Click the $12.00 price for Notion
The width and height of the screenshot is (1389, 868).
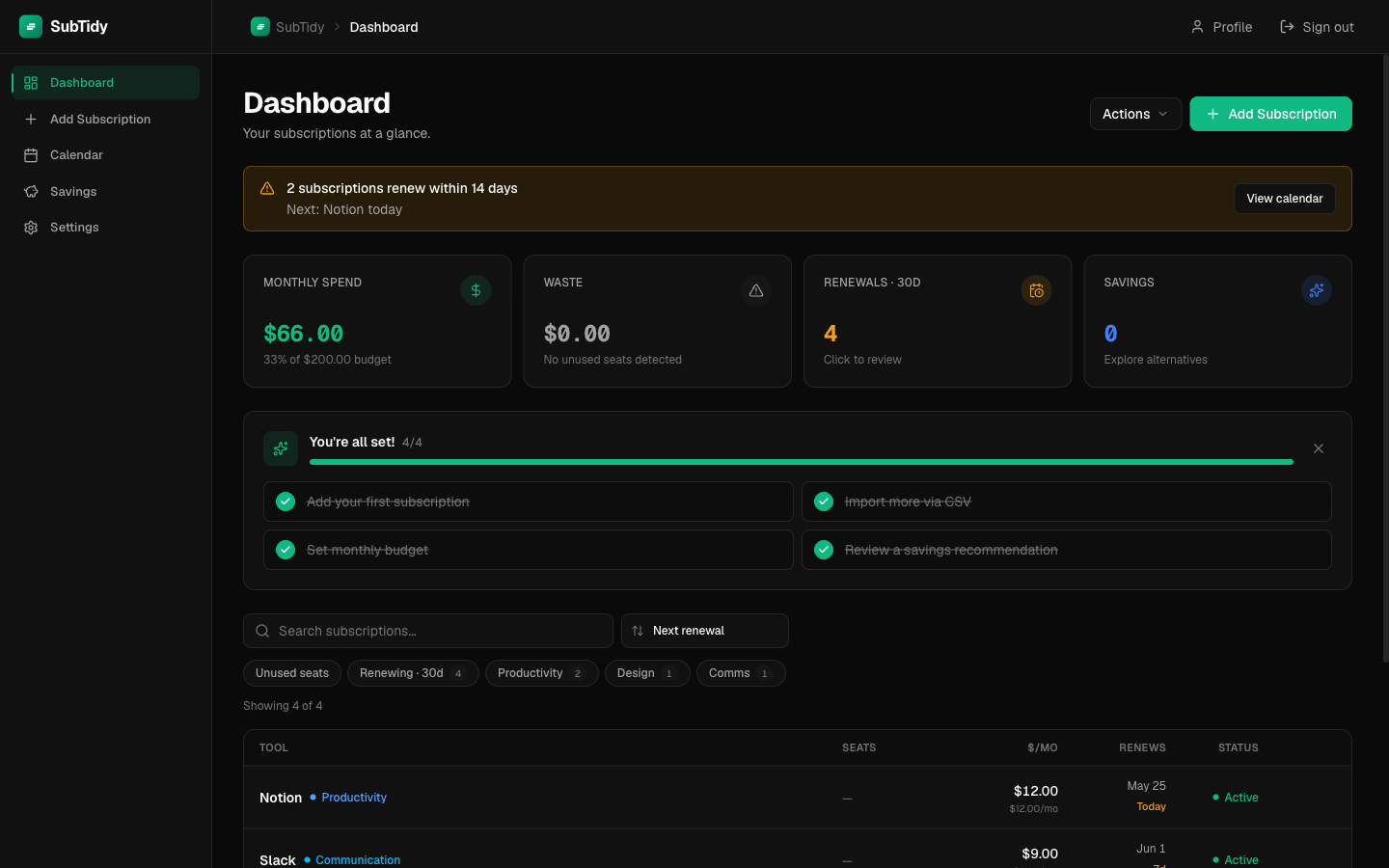click(x=1036, y=791)
